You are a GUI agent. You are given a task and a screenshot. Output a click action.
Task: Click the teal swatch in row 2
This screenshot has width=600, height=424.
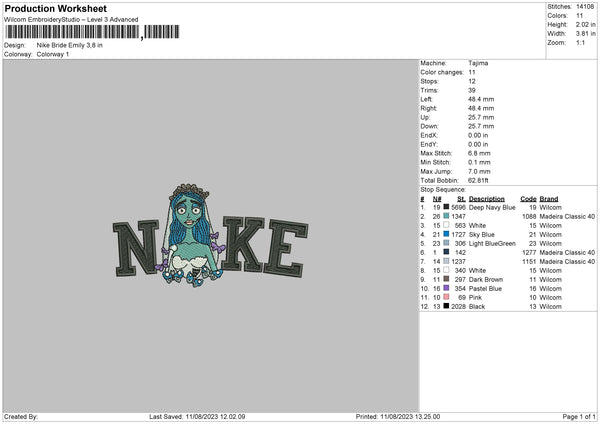coord(446,216)
